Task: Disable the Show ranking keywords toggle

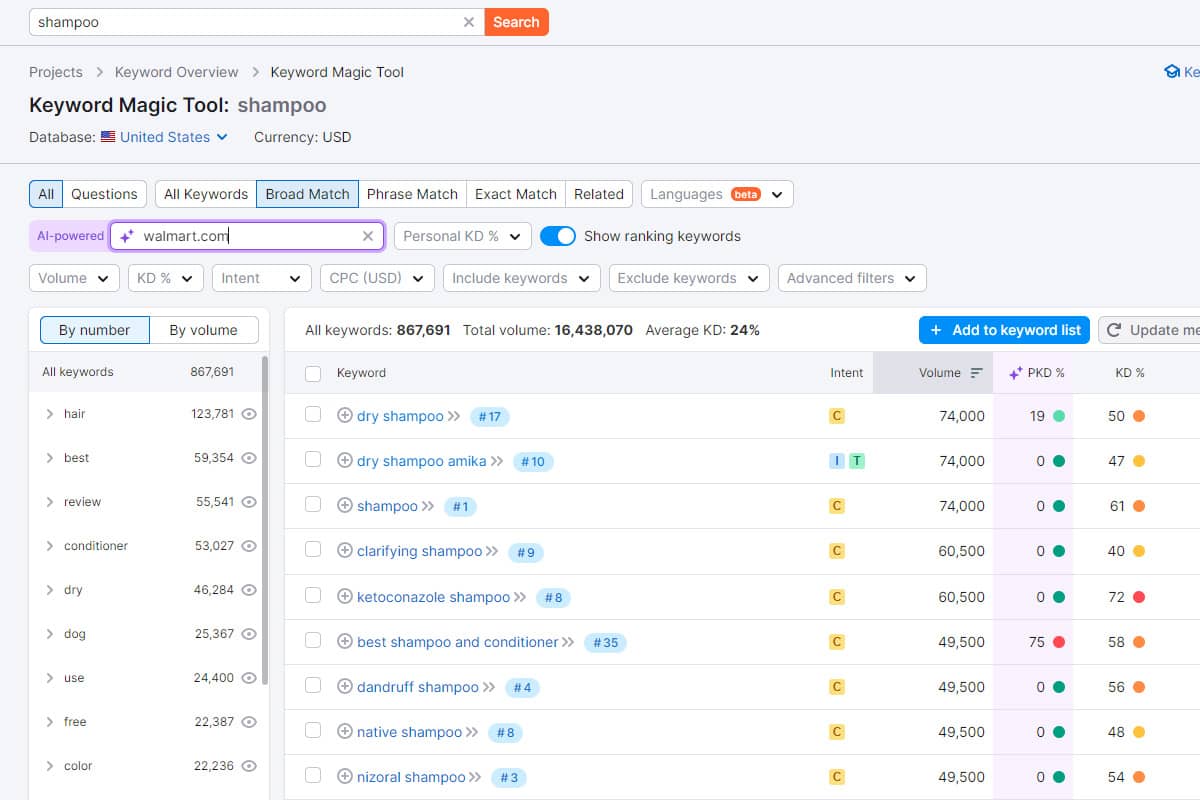Action: pyautogui.click(x=558, y=236)
